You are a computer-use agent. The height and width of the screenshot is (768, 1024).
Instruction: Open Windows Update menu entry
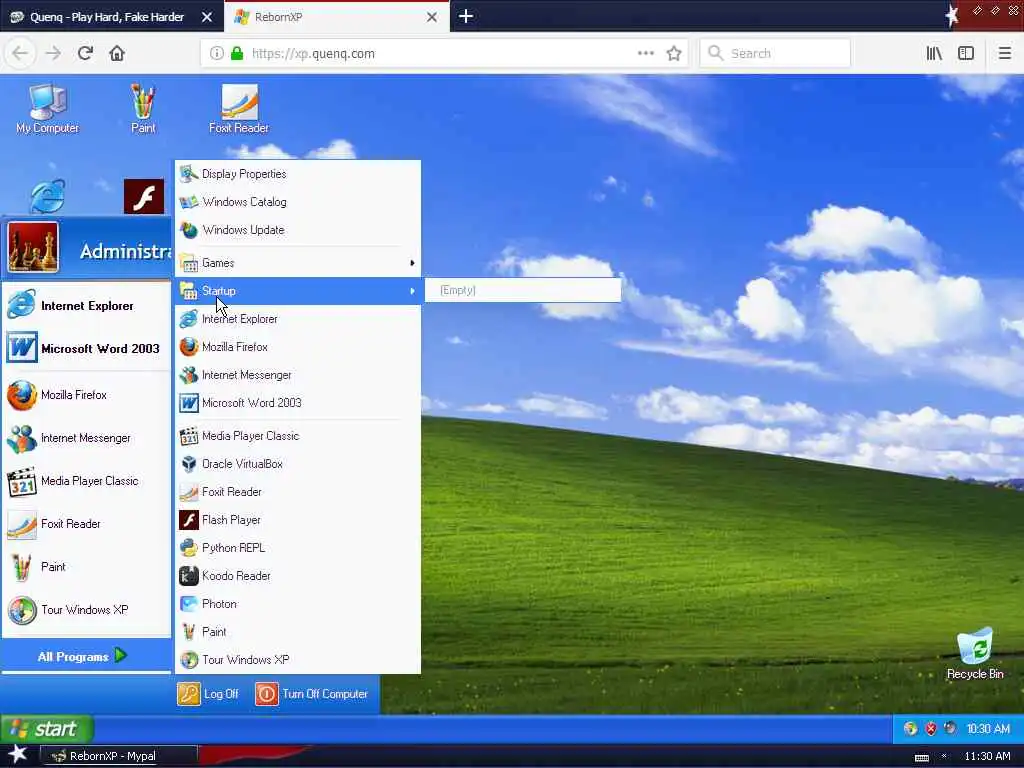[x=298, y=230]
